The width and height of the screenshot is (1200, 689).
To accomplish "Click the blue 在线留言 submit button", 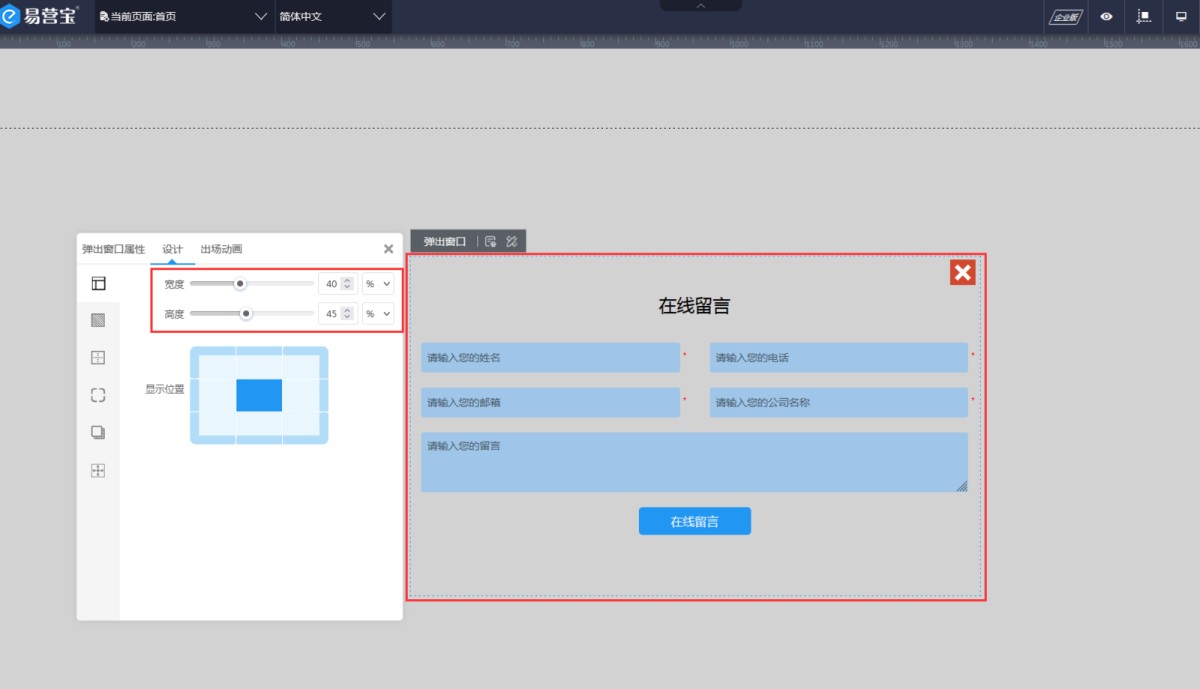I will 694,521.
